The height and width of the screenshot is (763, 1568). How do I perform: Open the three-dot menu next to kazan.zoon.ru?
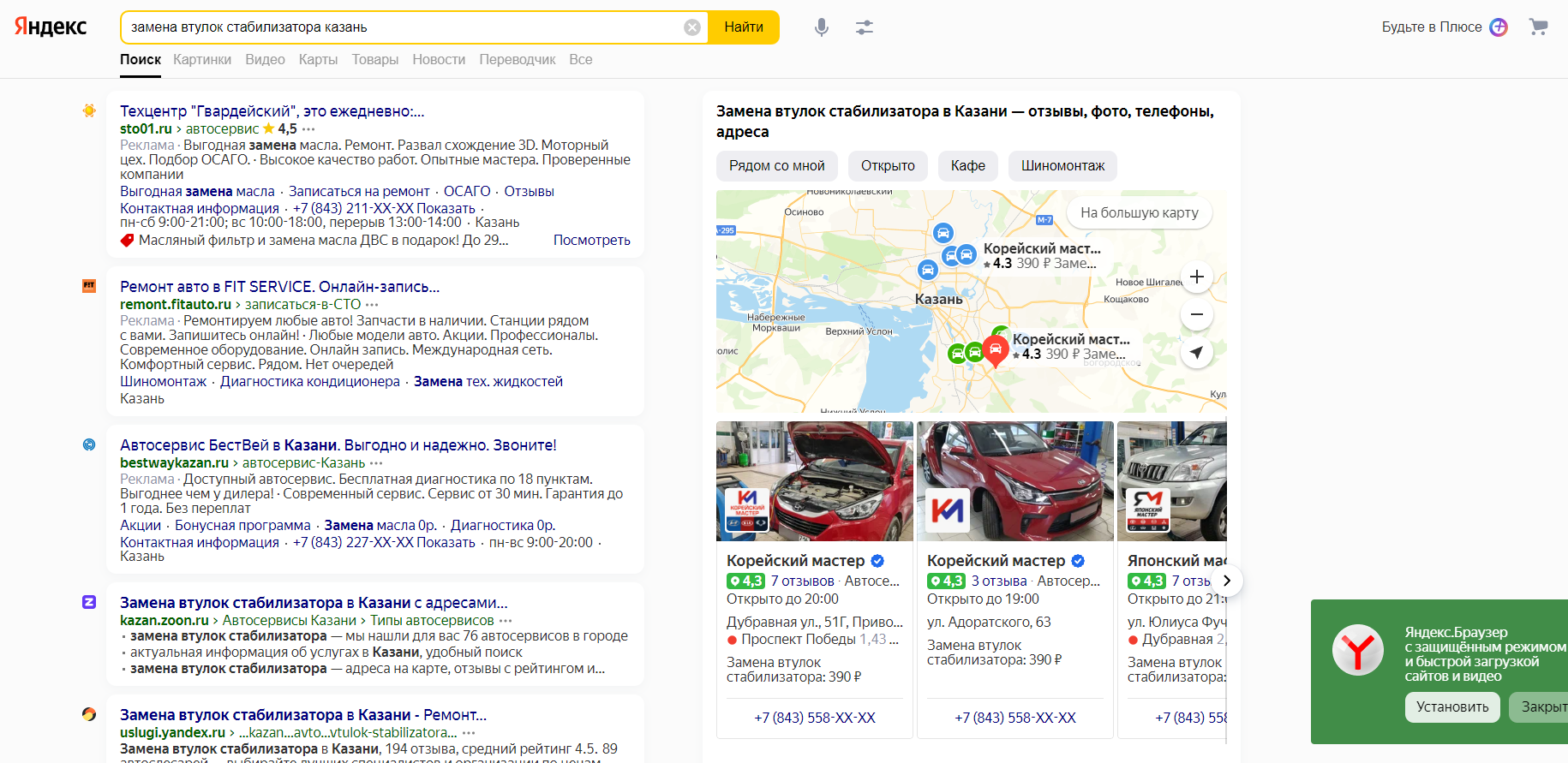coord(506,621)
